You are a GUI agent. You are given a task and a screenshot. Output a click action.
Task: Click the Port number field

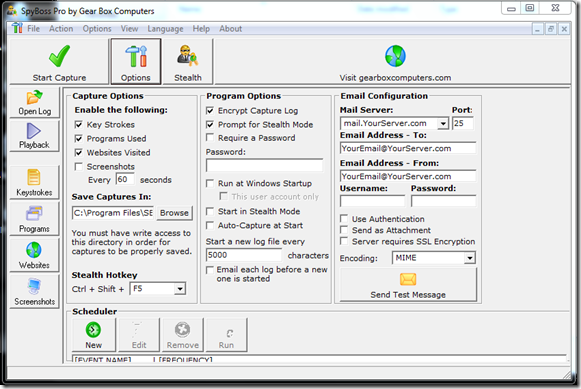click(x=463, y=123)
